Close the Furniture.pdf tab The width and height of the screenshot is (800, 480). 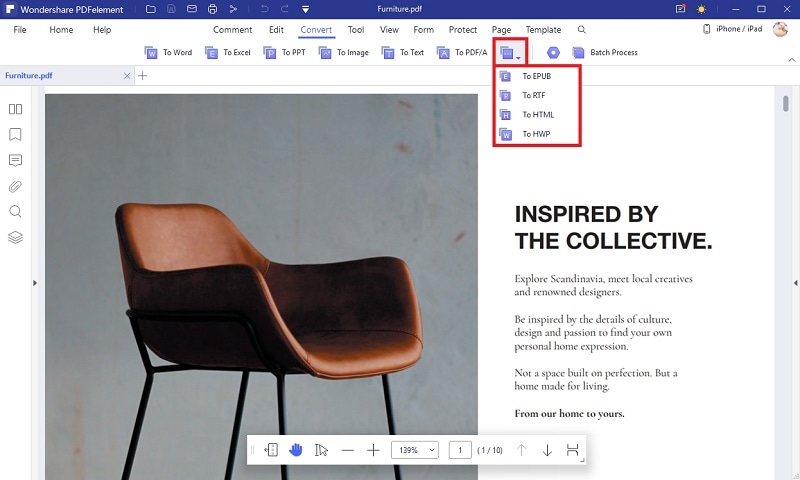point(127,76)
